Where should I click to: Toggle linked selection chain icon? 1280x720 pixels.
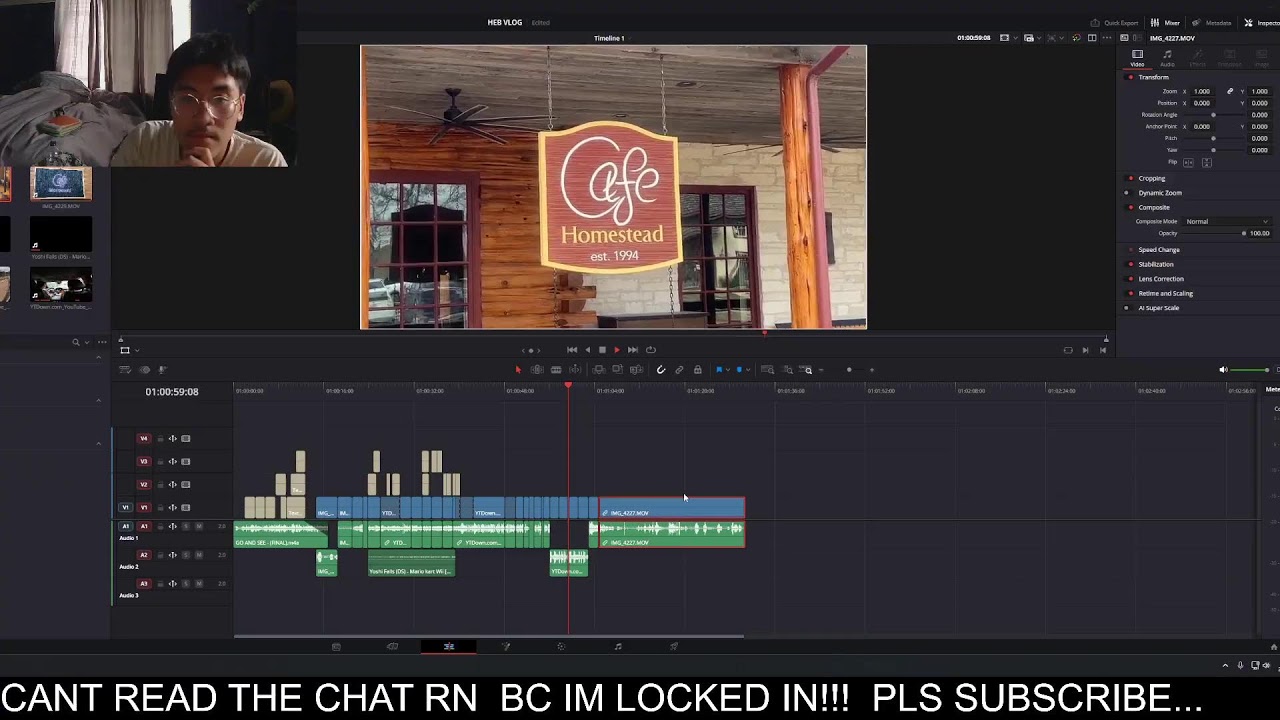click(679, 370)
